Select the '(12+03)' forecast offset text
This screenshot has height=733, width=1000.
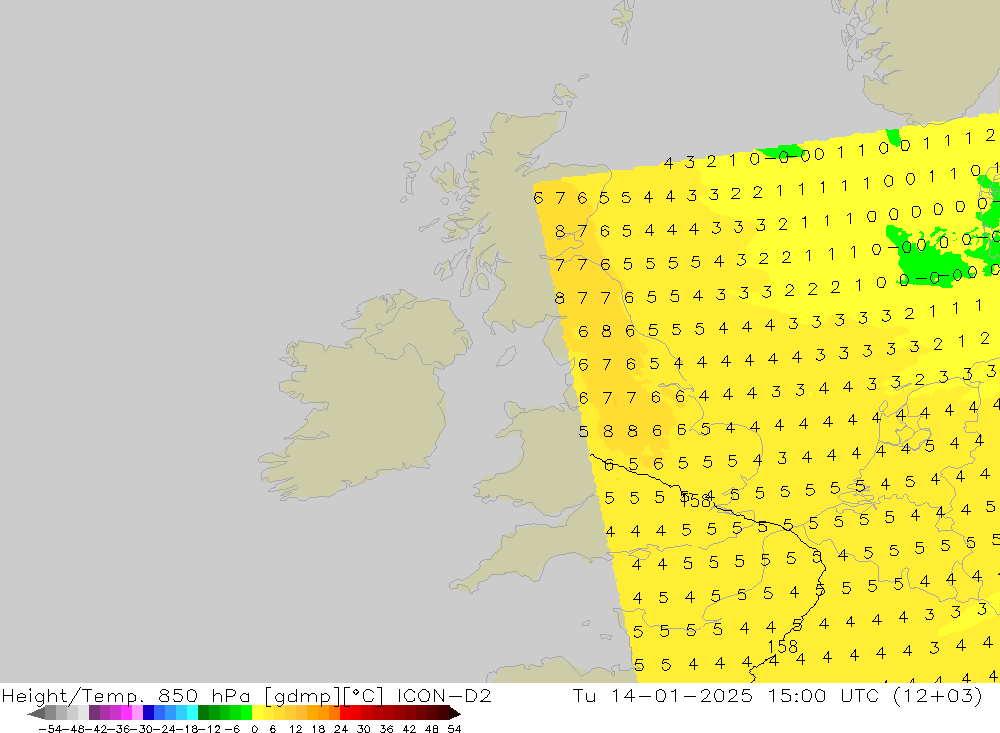click(938, 695)
